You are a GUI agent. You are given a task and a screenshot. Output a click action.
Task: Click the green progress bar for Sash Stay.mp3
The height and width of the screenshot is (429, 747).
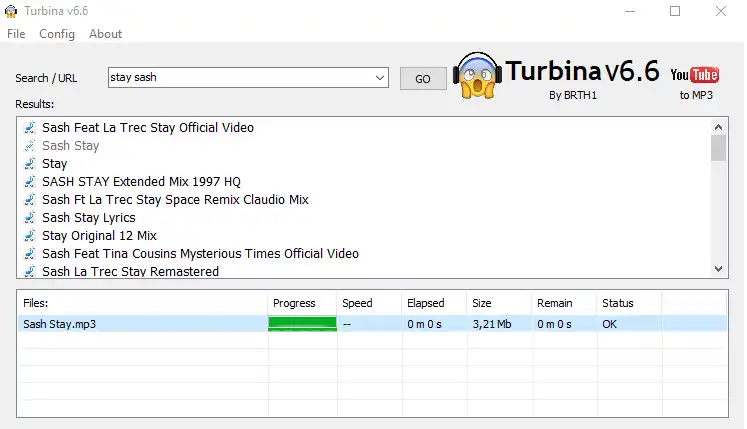(x=303, y=324)
